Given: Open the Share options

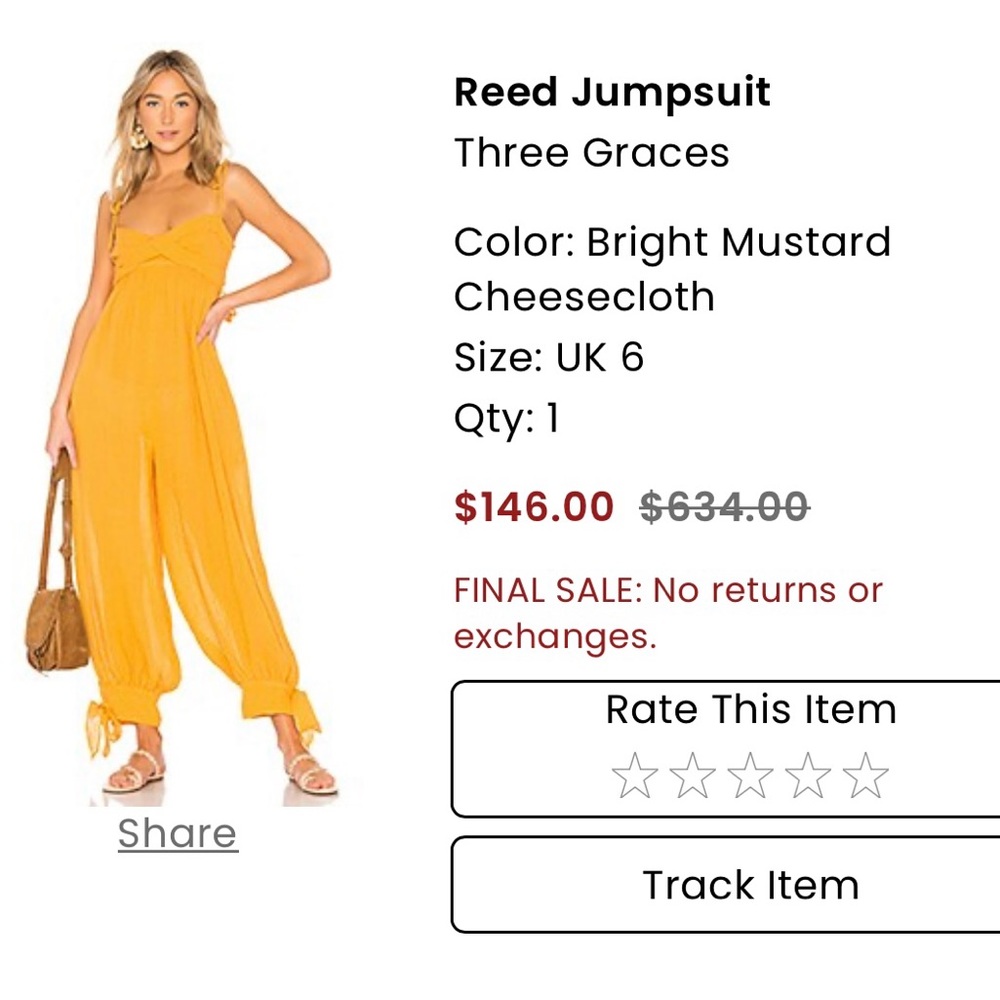Looking at the screenshot, I should [x=176, y=832].
